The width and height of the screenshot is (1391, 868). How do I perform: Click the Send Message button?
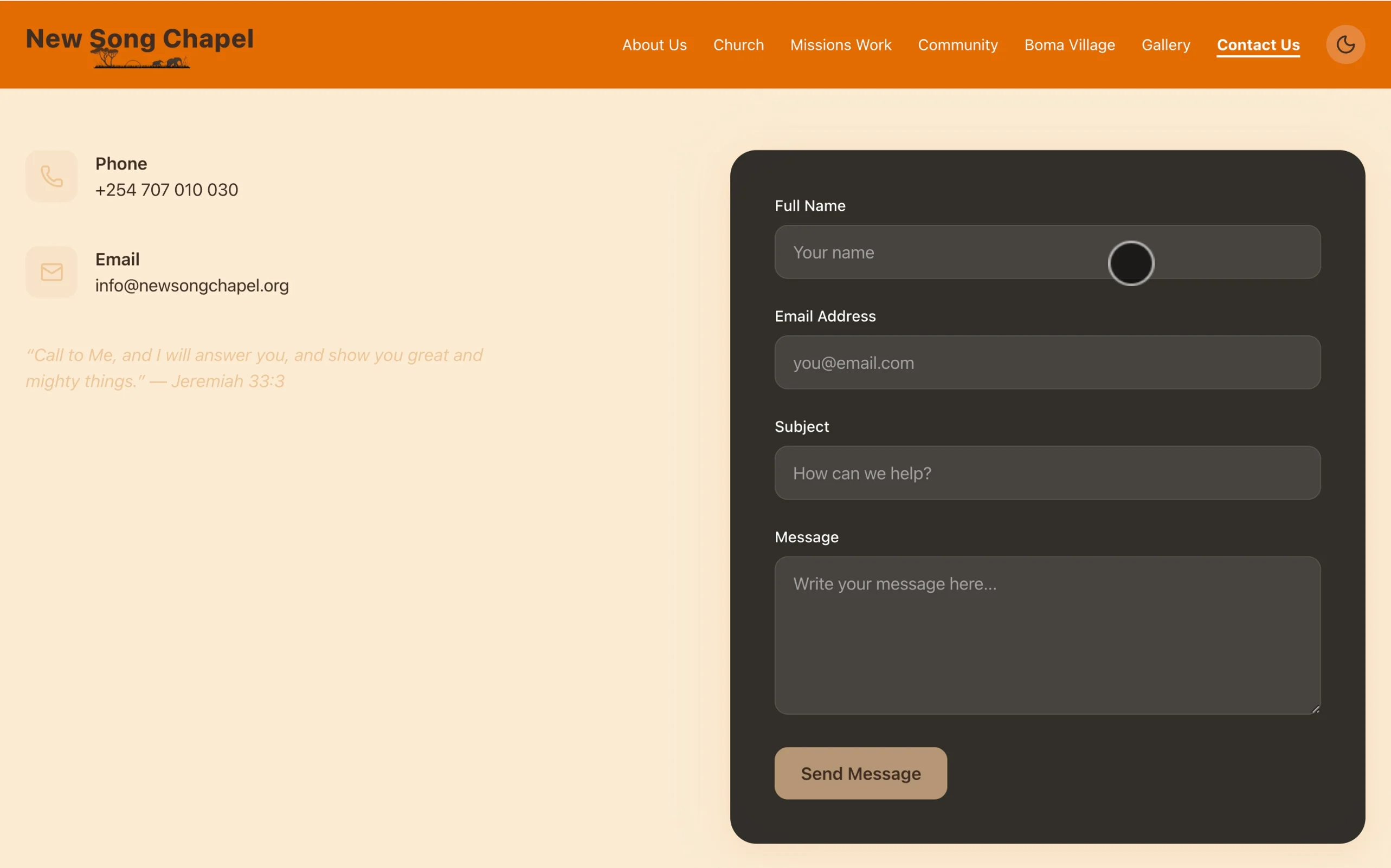(x=860, y=773)
